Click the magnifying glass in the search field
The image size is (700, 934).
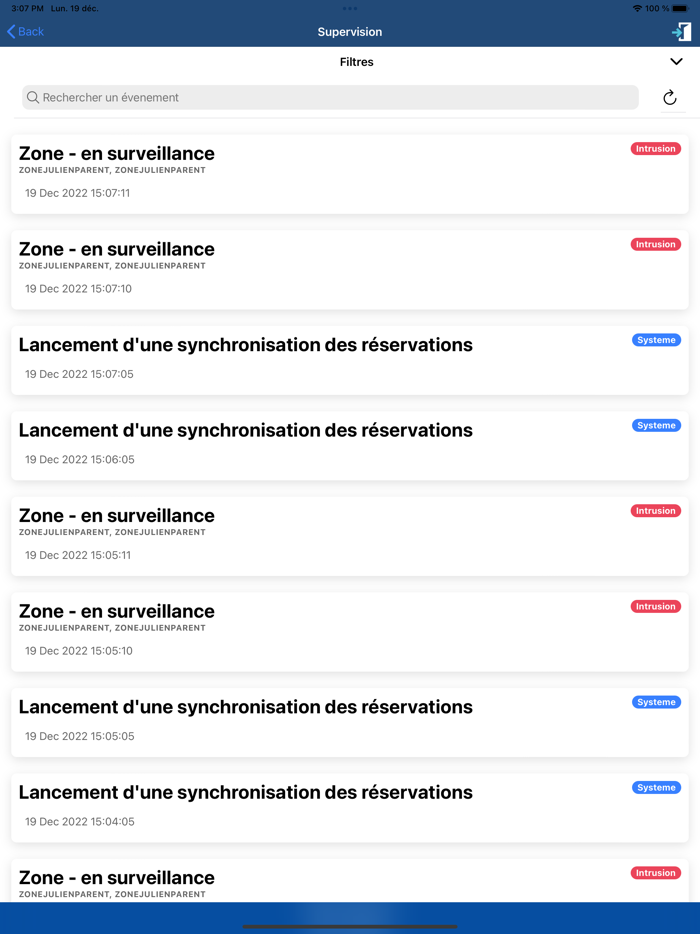point(33,97)
